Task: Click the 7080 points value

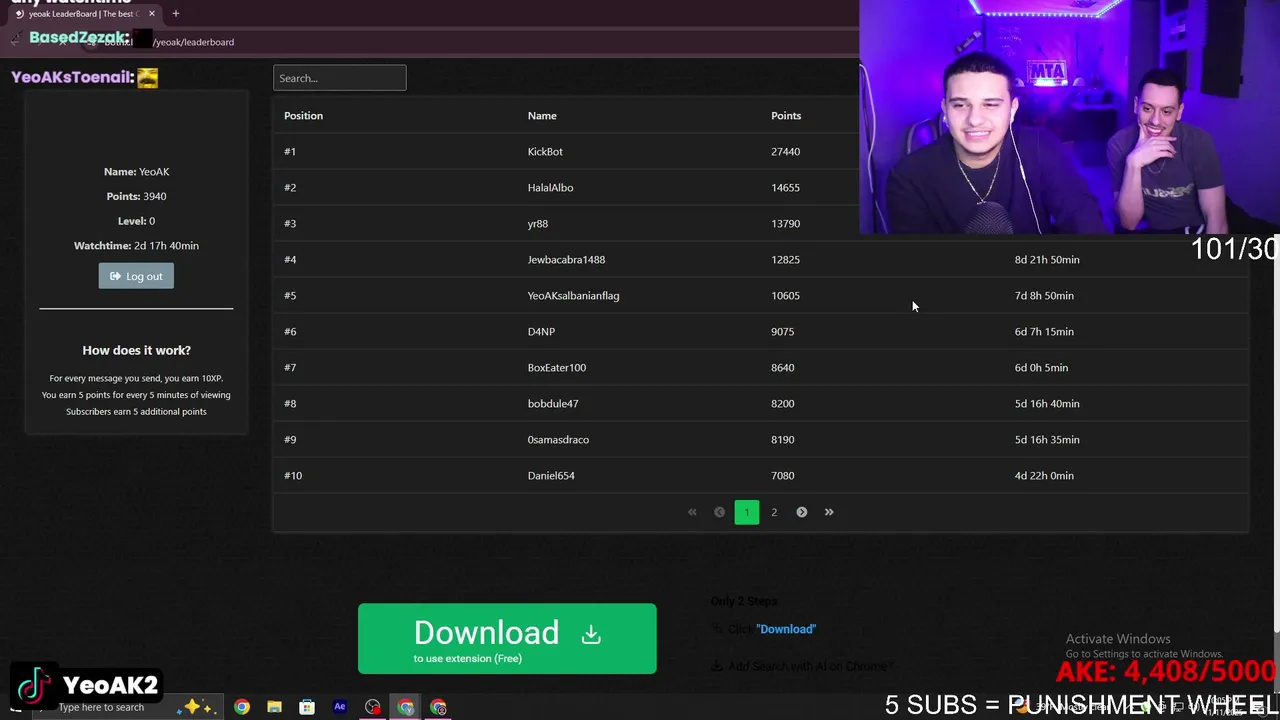Action: [782, 476]
